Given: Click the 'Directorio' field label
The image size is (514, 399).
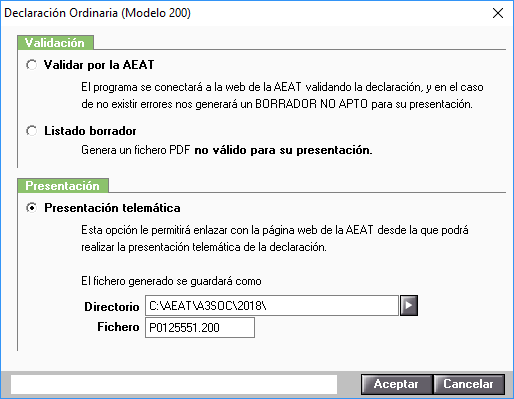Looking at the screenshot, I should 112,307.
